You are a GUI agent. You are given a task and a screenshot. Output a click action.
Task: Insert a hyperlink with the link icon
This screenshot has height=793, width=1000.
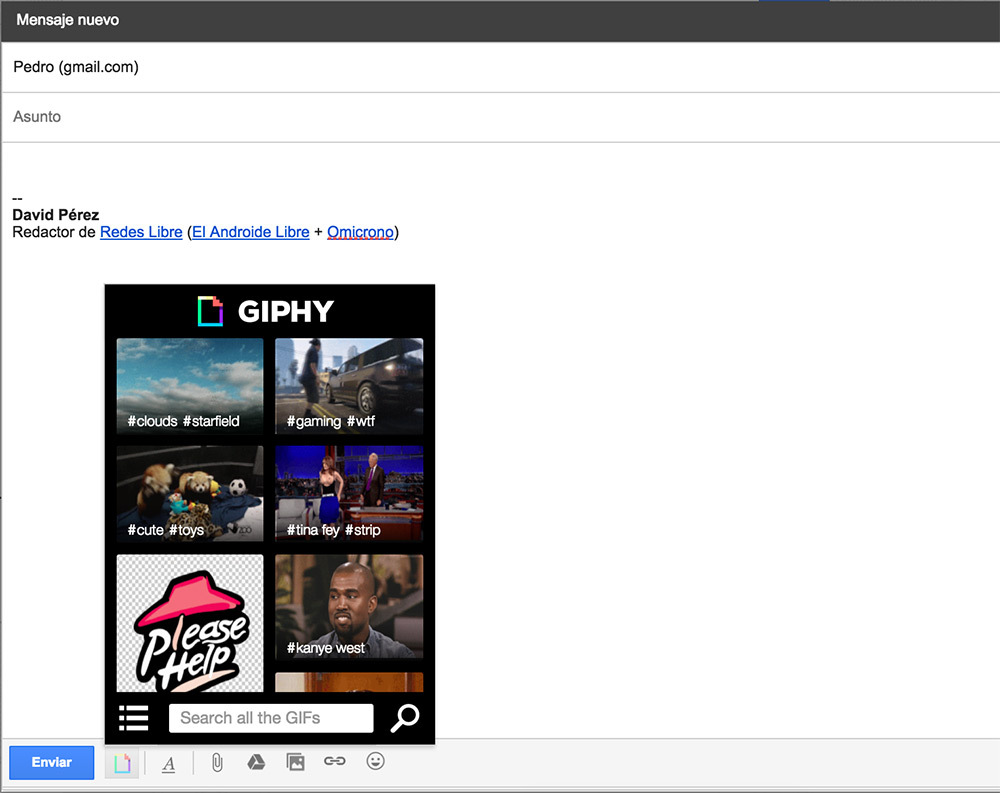334,761
